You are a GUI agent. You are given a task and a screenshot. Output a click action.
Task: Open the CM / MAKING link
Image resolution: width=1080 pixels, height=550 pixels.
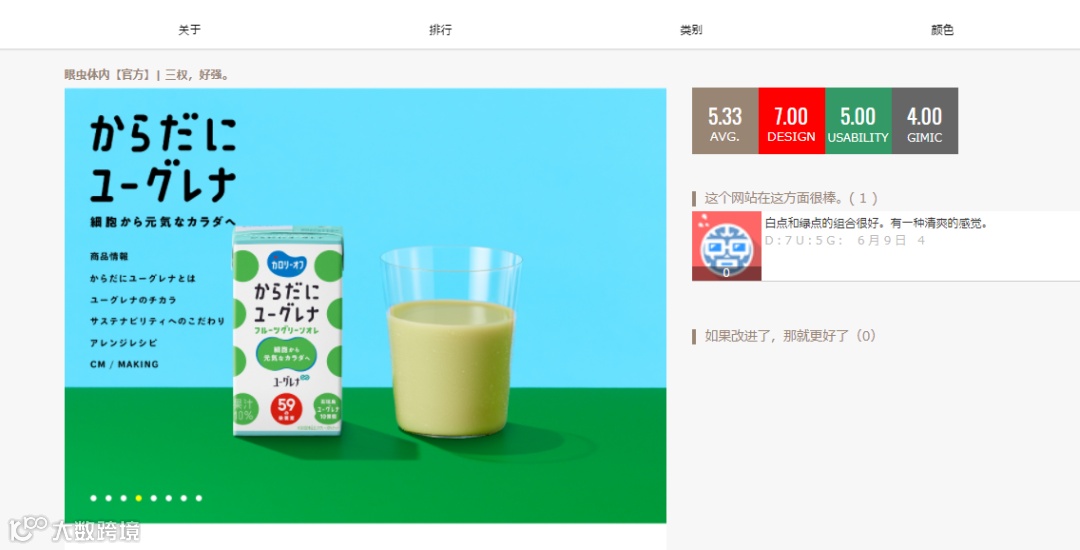pyautogui.click(x=124, y=364)
